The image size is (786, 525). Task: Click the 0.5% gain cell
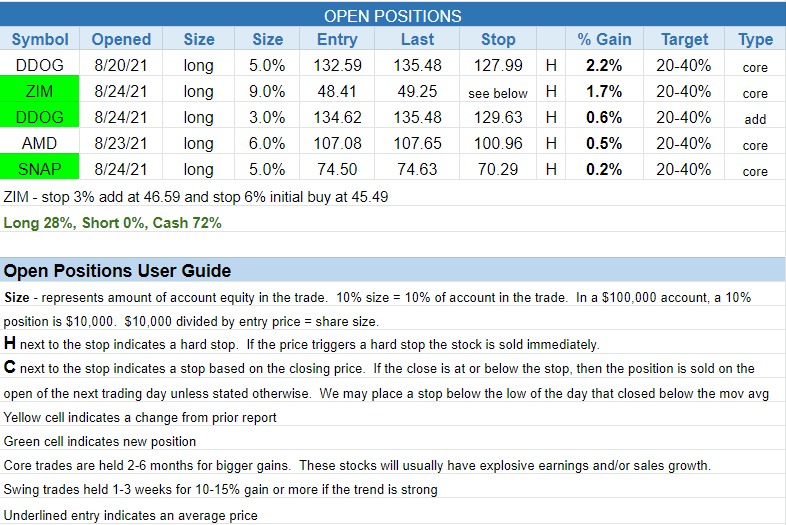pos(604,143)
